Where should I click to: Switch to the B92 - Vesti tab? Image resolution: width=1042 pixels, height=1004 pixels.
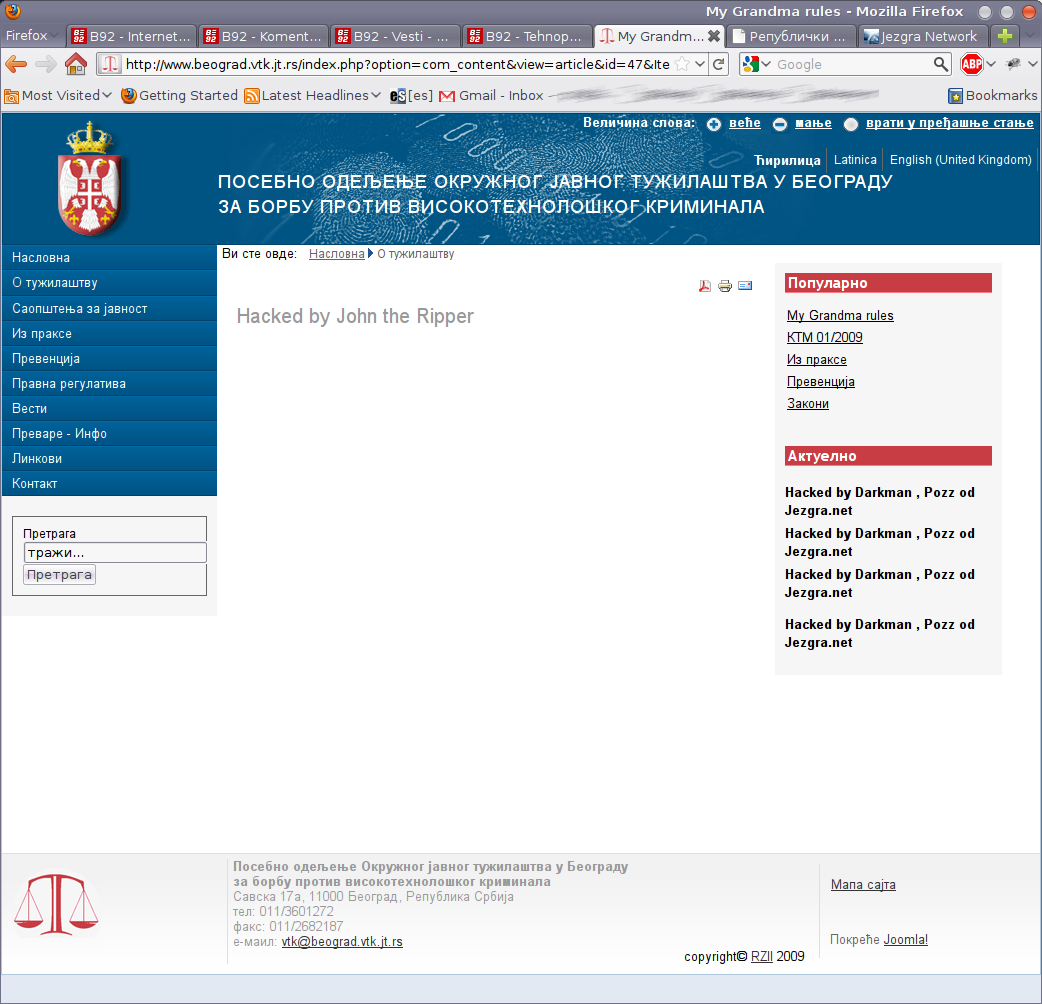coord(395,36)
